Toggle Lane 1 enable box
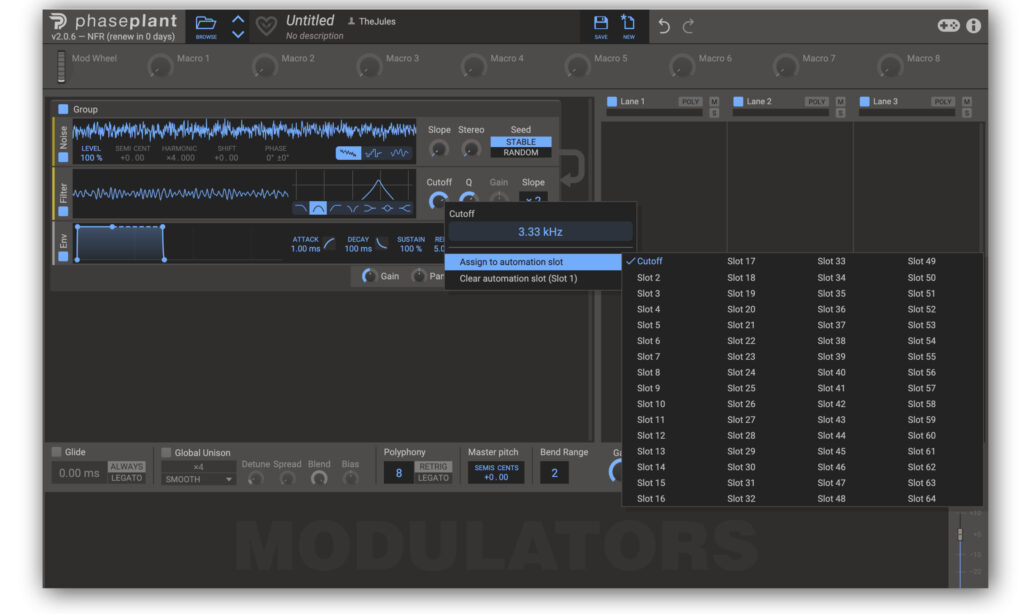 tap(612, 101)
